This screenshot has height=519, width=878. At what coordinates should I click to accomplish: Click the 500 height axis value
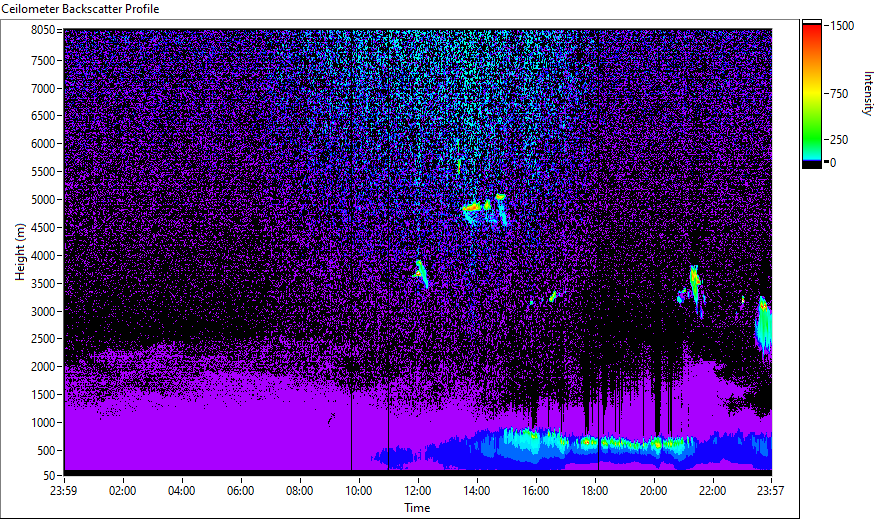click(46, 451)
